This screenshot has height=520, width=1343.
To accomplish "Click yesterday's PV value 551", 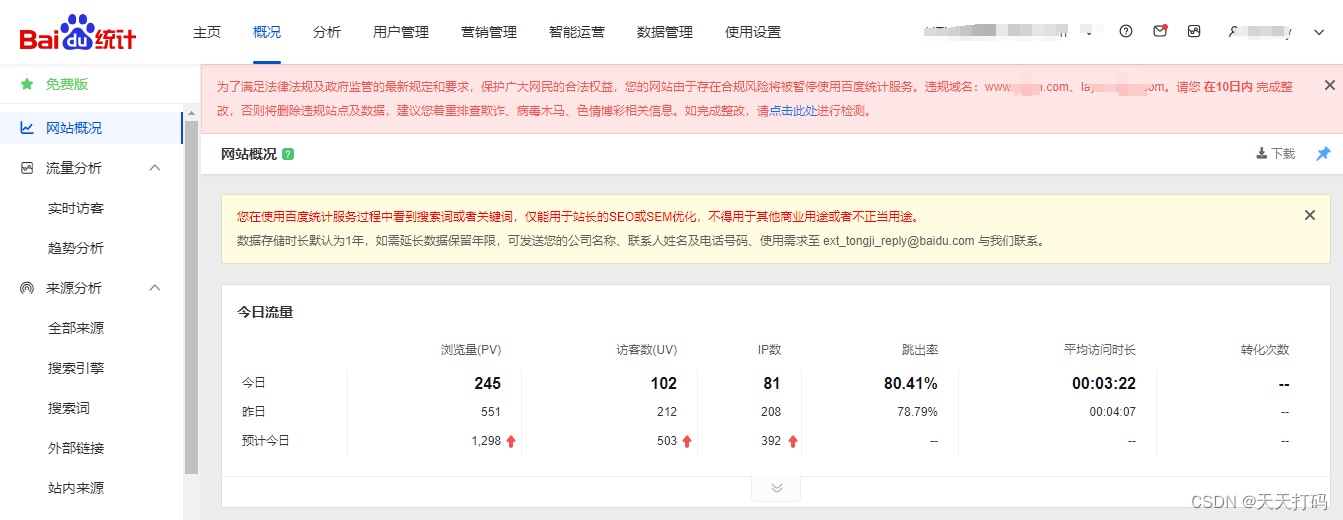I will coord(491,412).
